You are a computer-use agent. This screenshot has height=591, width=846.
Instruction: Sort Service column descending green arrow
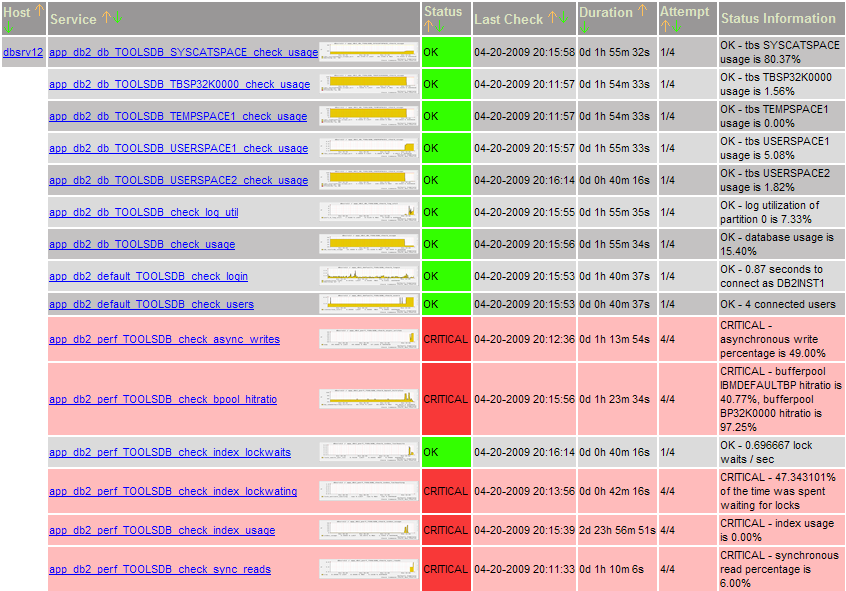[x=118, y=17]
